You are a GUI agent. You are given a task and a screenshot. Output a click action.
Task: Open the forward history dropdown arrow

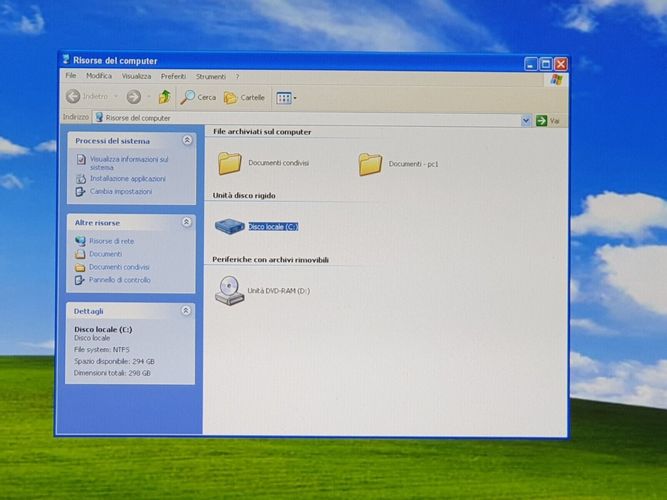tap(148, 97)
